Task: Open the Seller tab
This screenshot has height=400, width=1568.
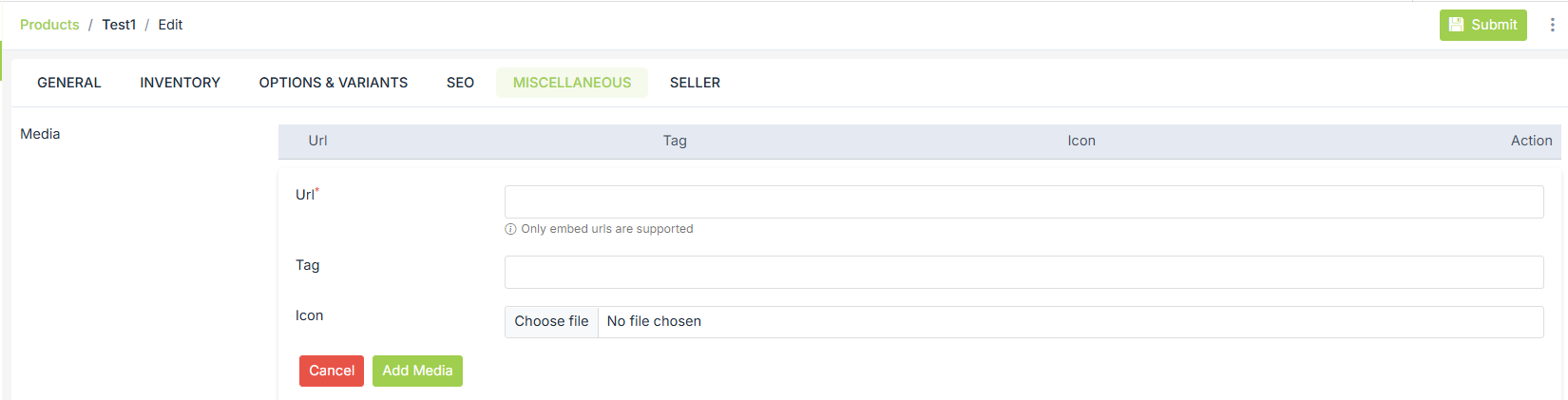Action: click(x=695, y=83)
